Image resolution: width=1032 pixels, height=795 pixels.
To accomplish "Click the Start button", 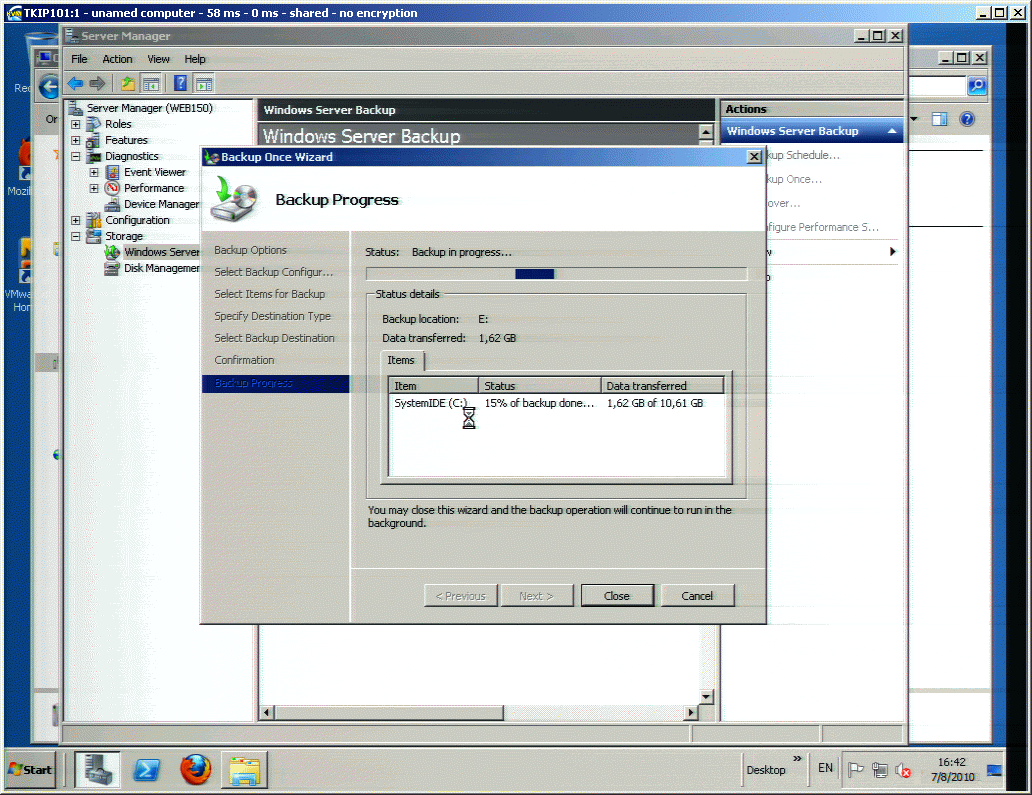I will [x=31, y=769].
